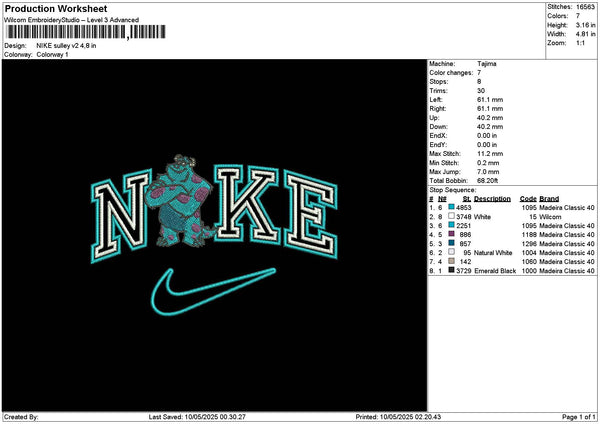600x424 pixels.
Task: Click the NIKE Sulley embroidery design preview
Action: pyautogui.click(x=214, y=235)
